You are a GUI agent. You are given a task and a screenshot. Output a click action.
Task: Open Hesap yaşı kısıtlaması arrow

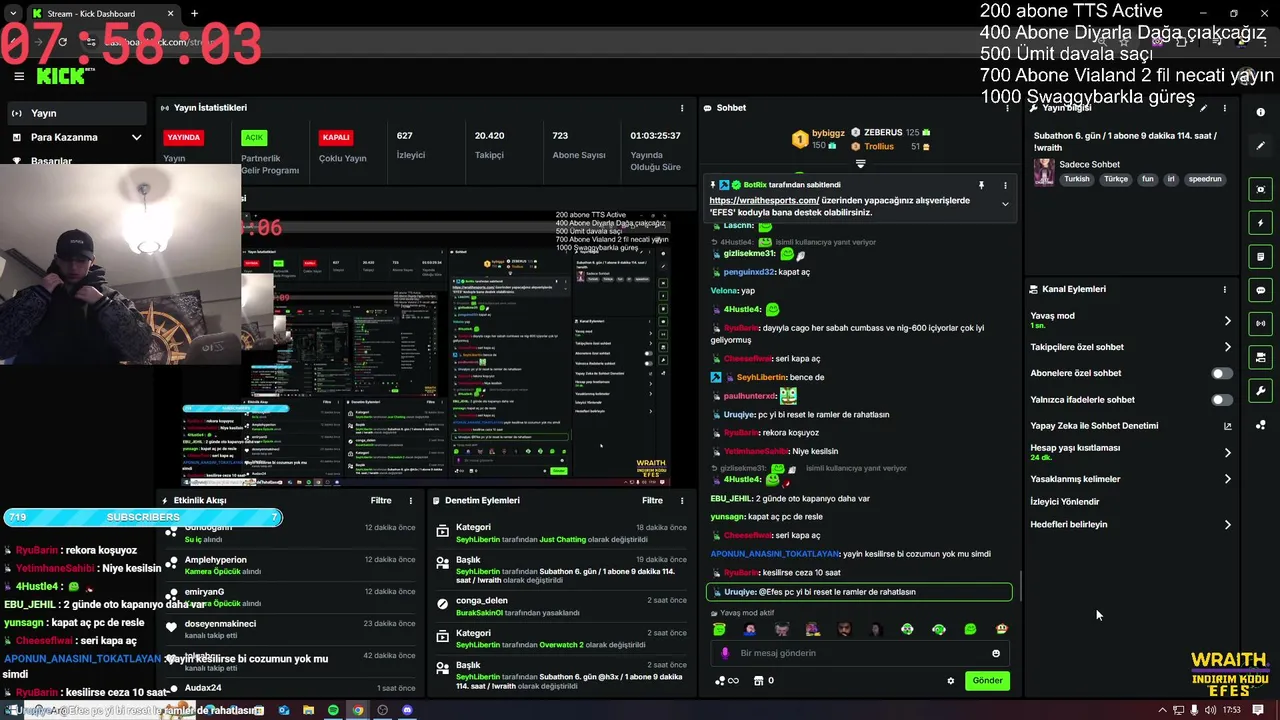[1227, 453]
